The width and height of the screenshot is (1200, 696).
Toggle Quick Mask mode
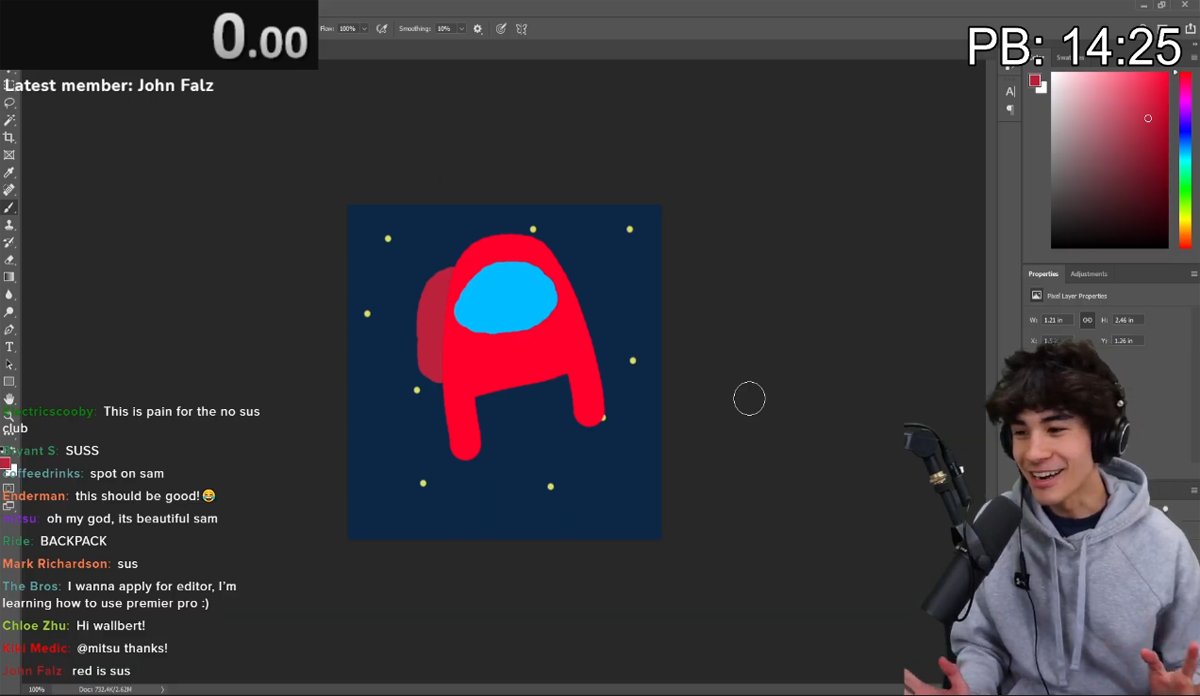(x=9, y=487)
